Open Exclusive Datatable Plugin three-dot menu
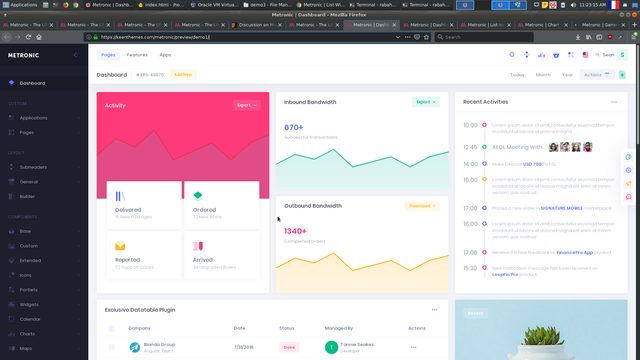Screen dimensions: 640x360 click(x=434, y=310)
